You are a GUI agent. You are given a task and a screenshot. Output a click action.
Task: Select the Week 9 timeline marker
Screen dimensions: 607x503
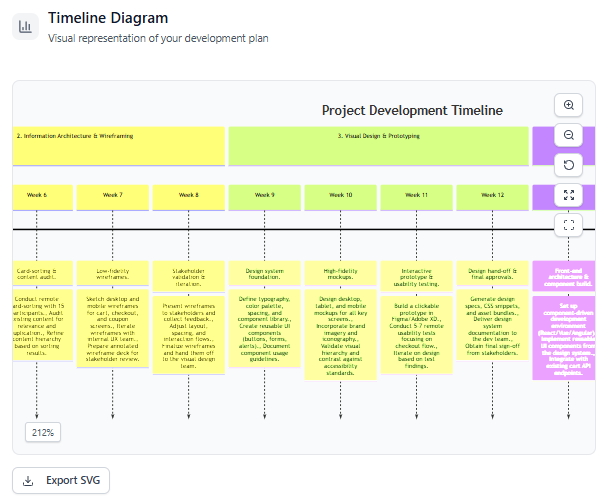tap(264, 196)
